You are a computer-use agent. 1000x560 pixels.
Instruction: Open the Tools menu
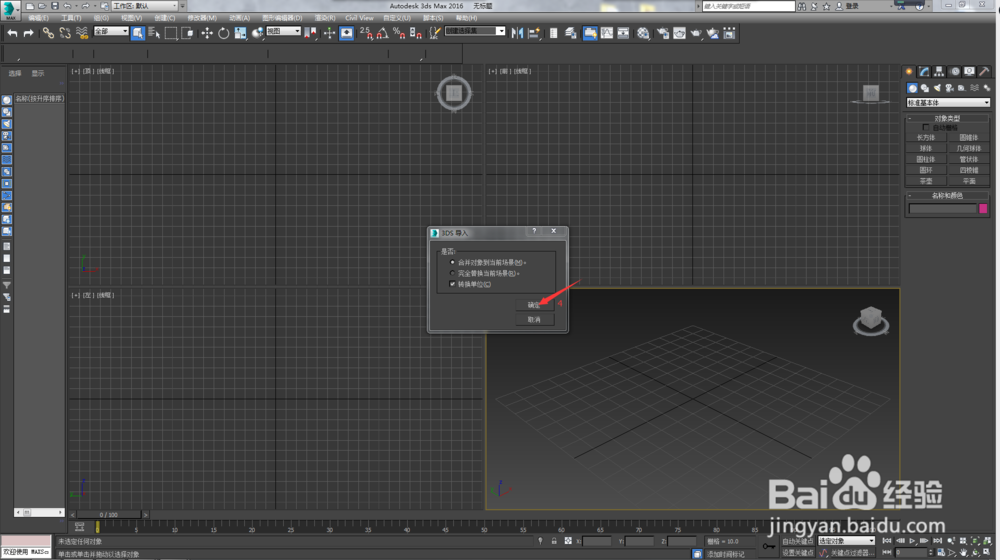point(71,18)
